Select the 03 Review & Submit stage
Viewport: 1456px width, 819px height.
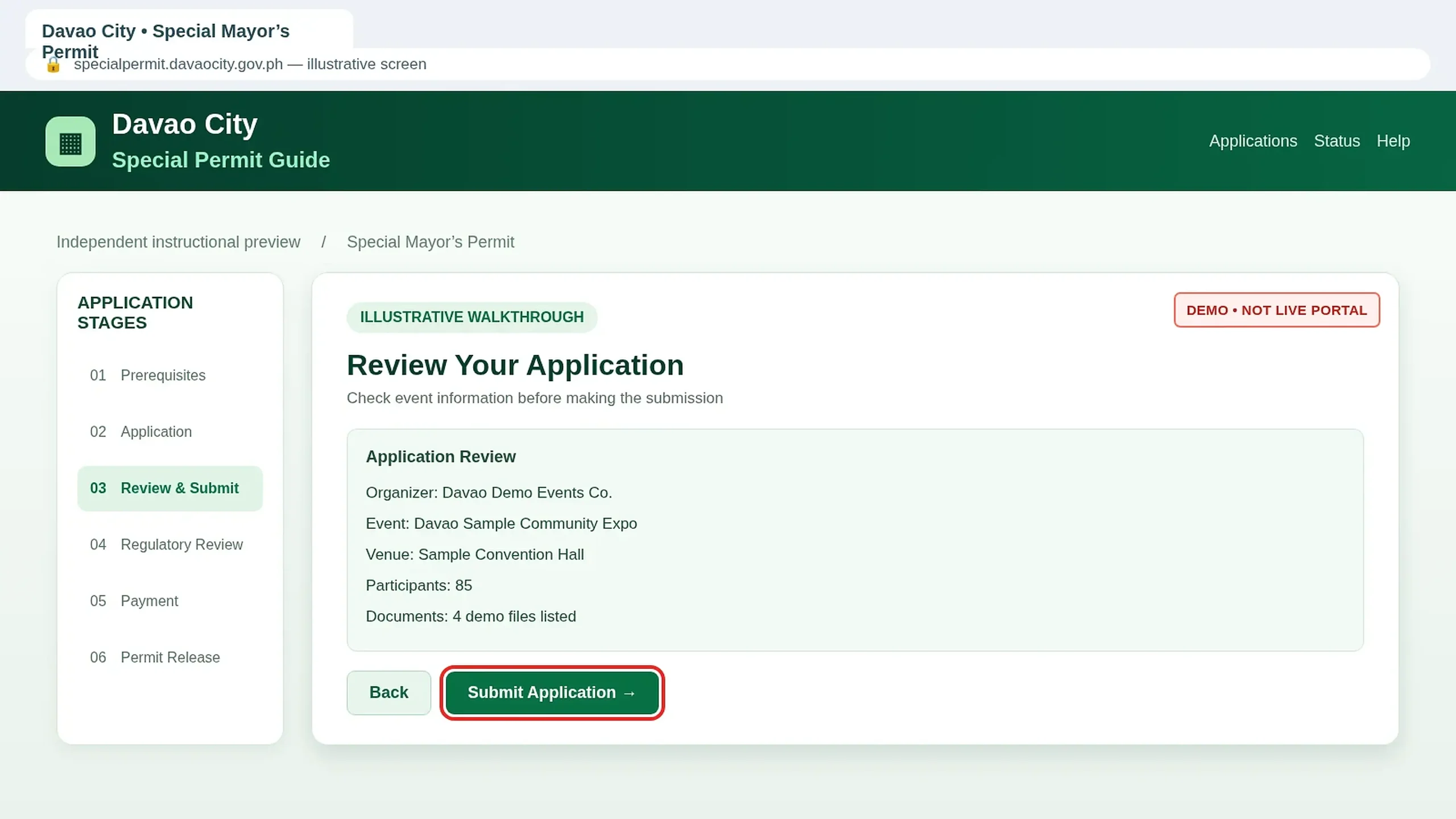pos(170,489)
